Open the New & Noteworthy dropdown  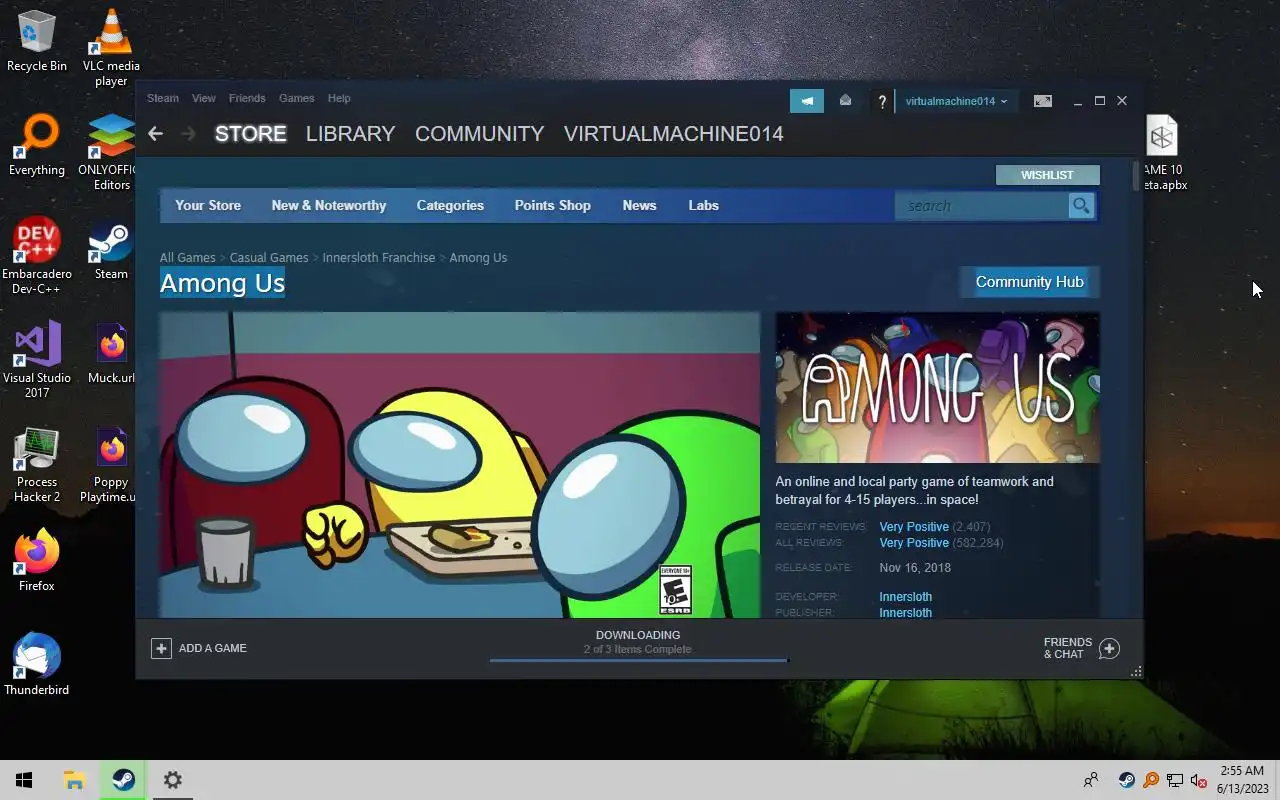pos(329,205)
